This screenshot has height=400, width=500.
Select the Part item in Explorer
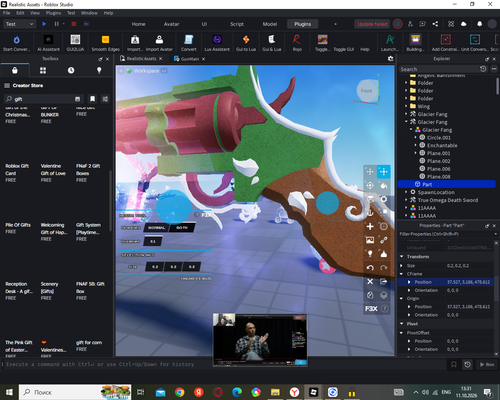click(447, 184)
